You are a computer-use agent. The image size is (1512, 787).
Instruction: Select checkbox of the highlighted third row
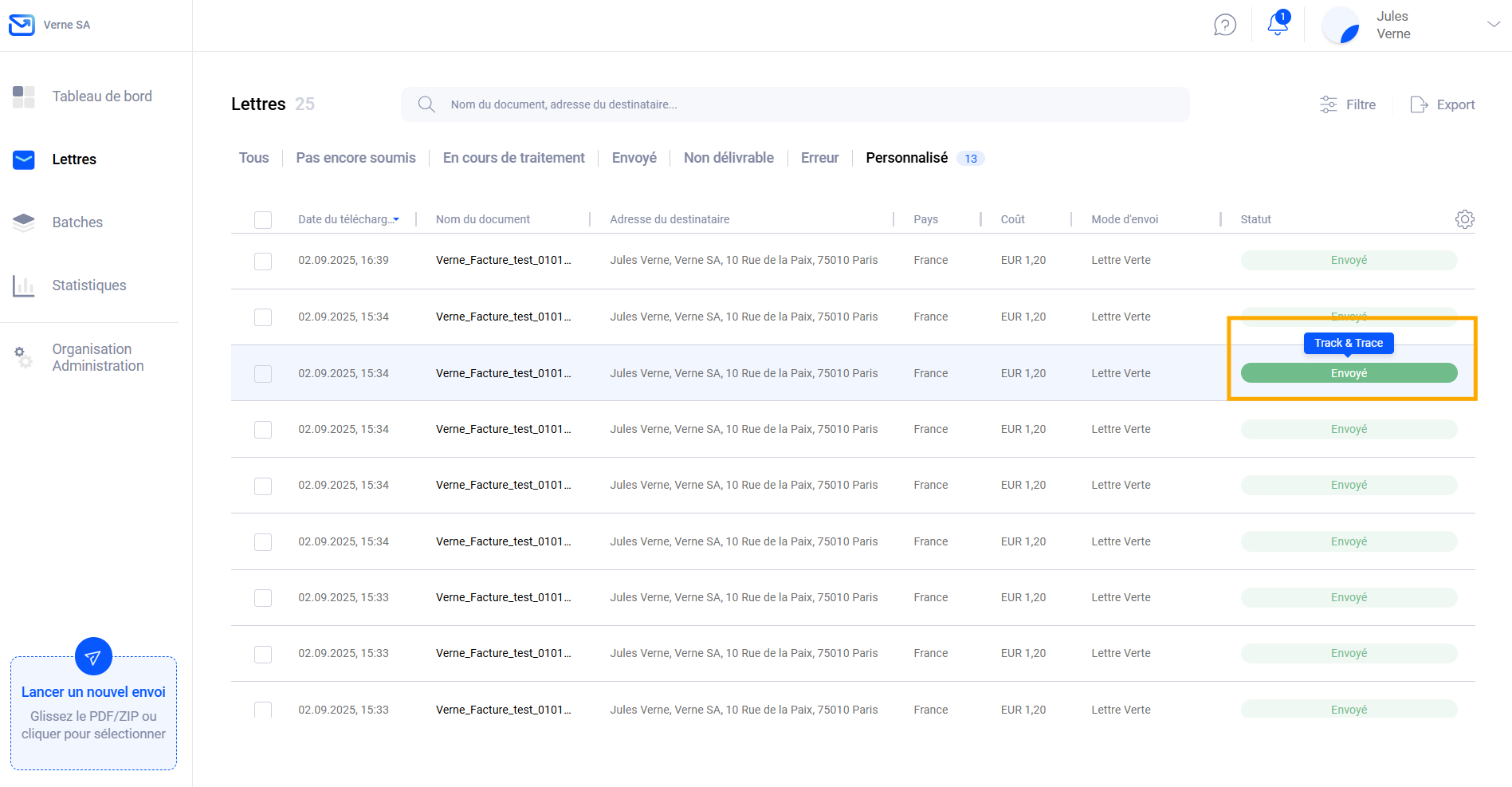click(x=263, y=374)
